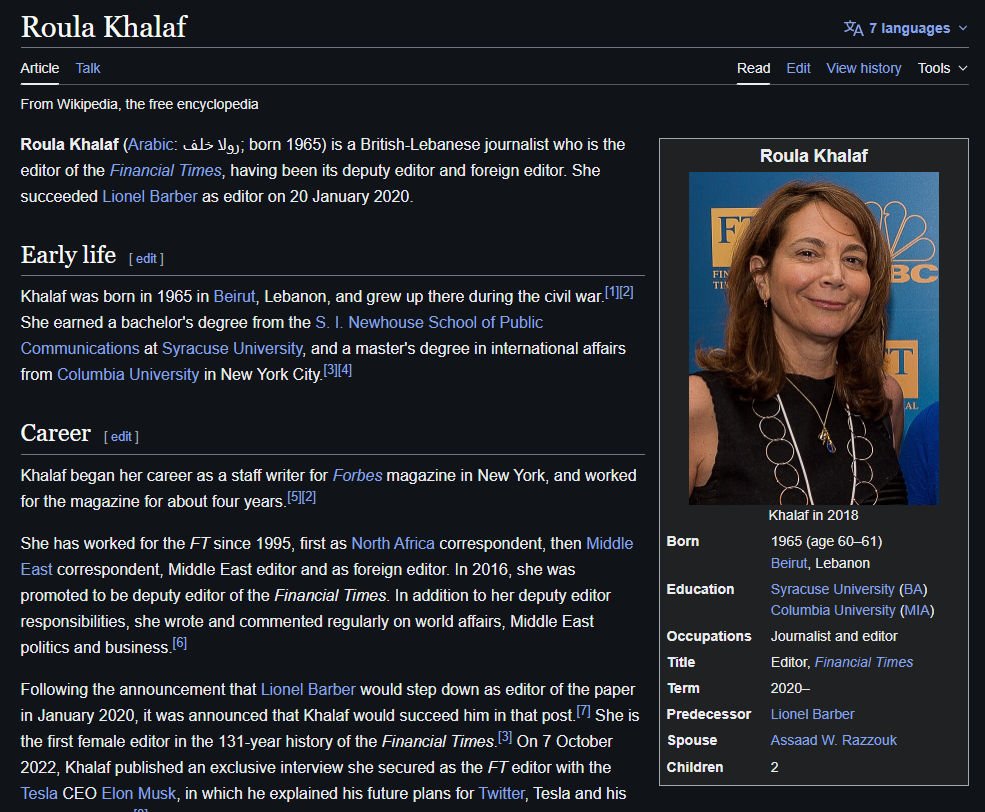The height and width of the screenshot is (812, 985).
Task: Open Beirut link in infobox
Action: click(788, 563)
